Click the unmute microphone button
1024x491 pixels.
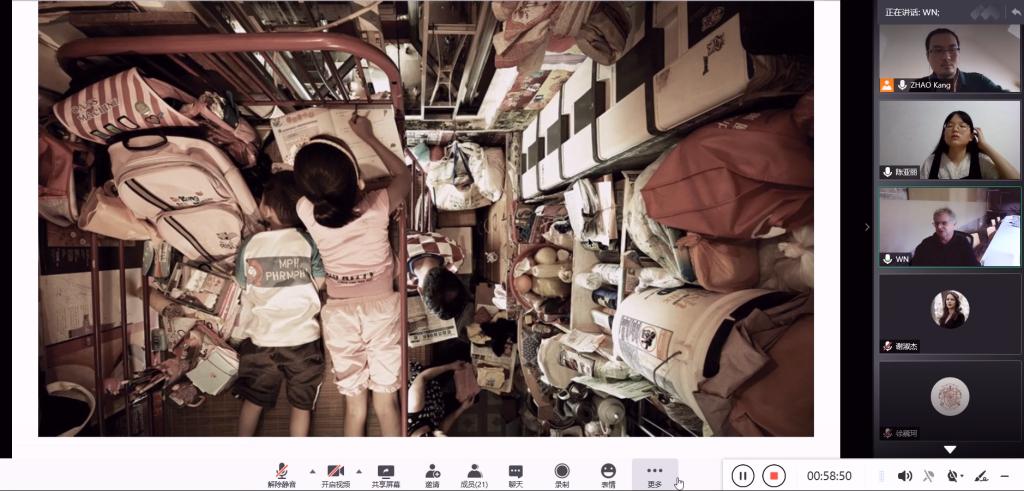(283, 474)
